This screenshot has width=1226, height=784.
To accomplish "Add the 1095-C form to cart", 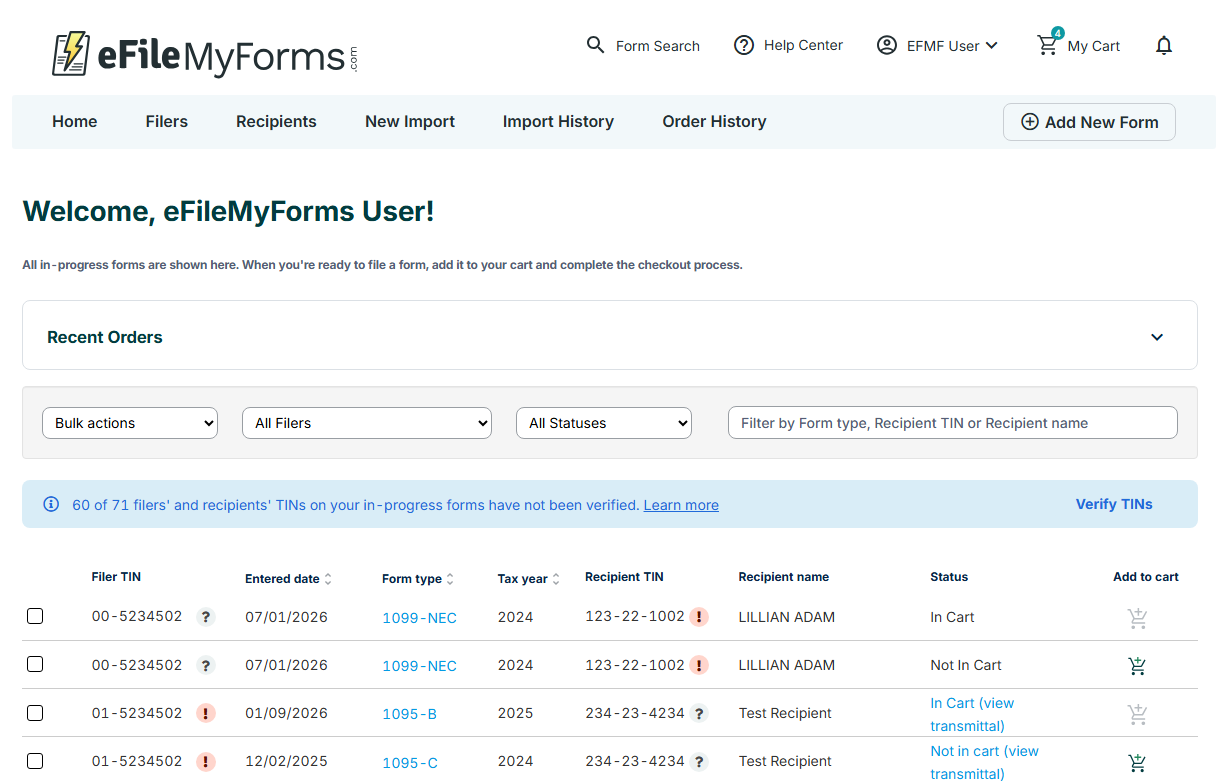I will pyautogui.click(x=1137, y=762).
